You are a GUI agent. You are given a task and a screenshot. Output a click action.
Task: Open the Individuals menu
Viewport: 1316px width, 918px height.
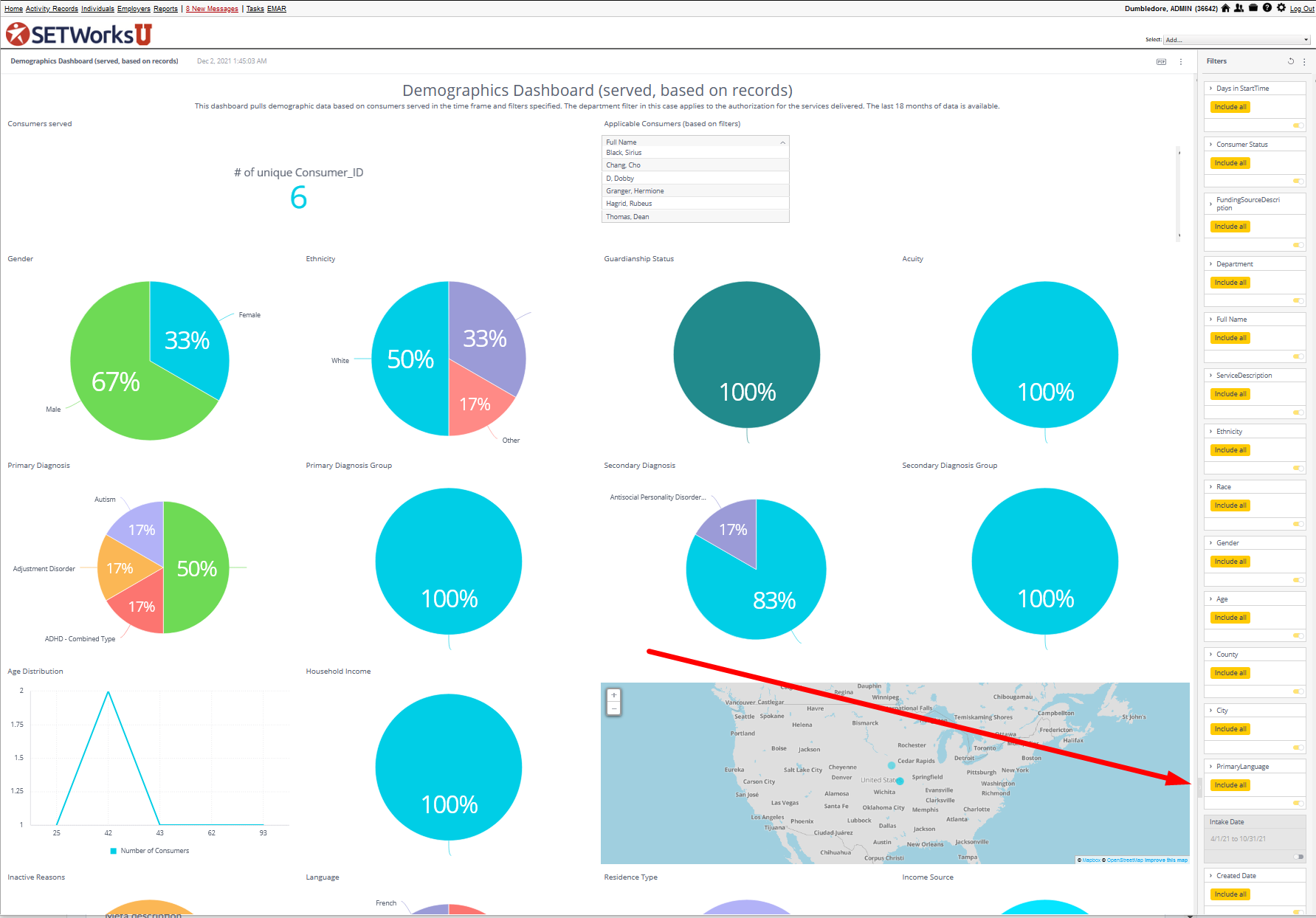tap(97, 9)
